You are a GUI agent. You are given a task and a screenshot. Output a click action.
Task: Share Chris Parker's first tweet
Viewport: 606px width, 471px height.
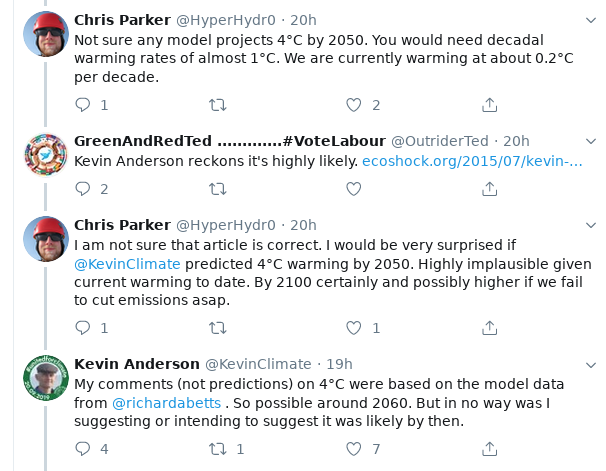[x=490, y=104]
